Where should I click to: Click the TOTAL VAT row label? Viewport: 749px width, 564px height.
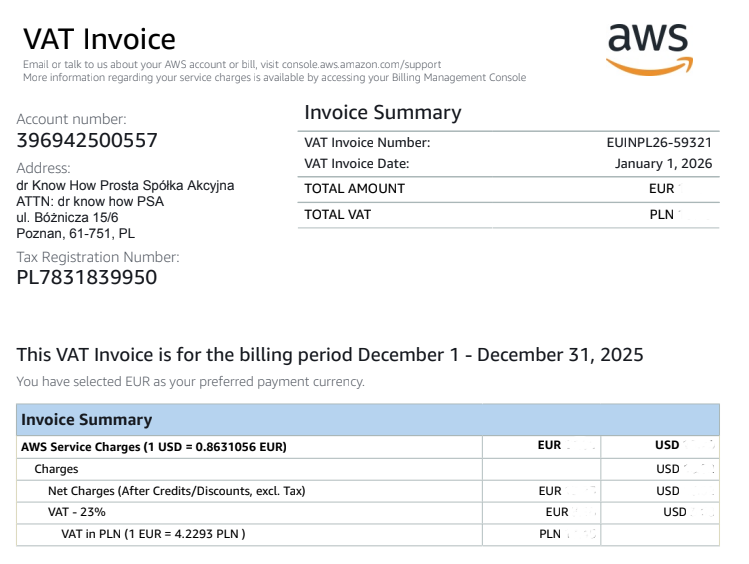coord(339,214)
